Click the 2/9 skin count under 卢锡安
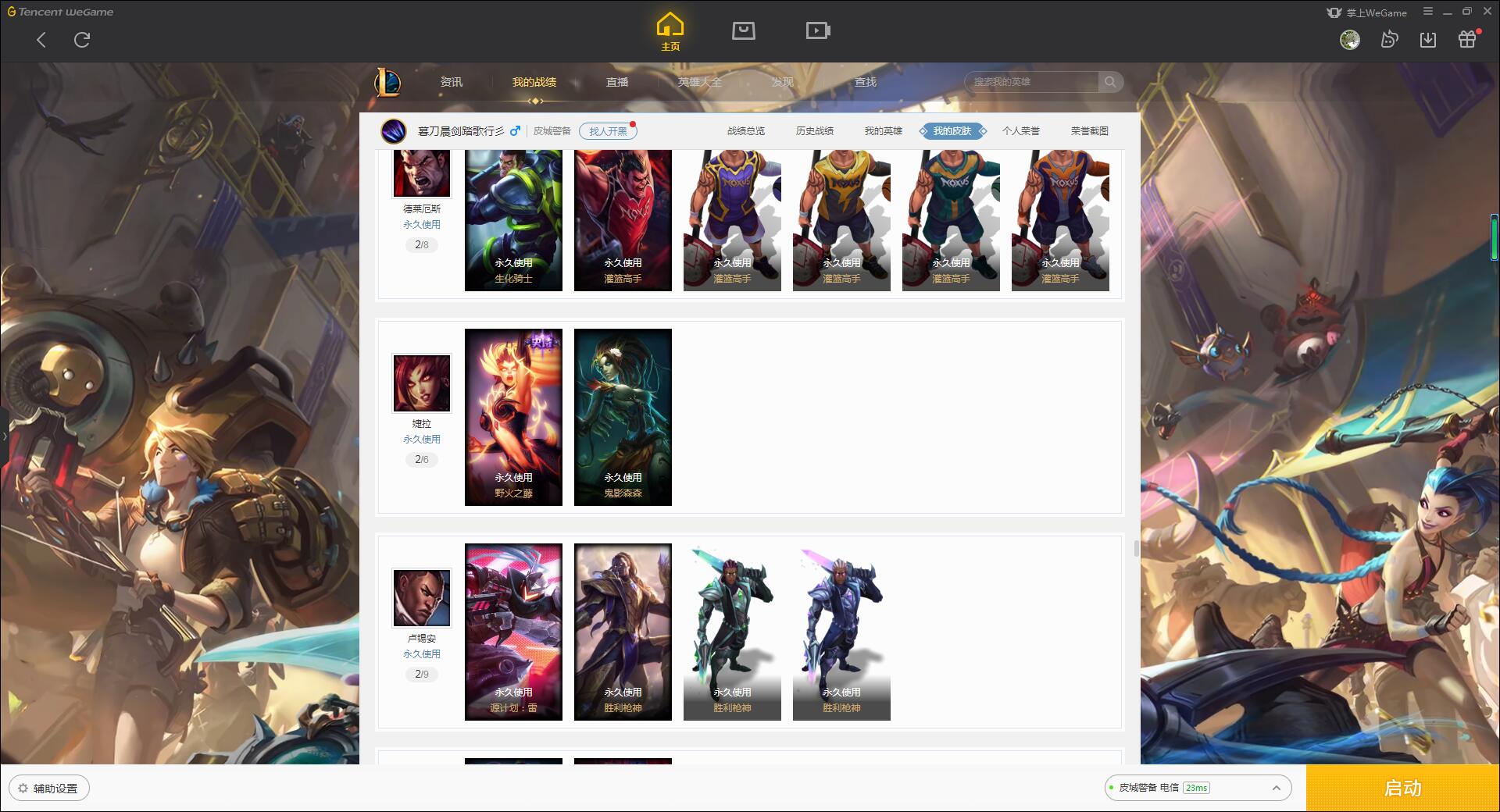Image resolution: width=1500 pixels, height=812 pixels. (x=422, y=675)
